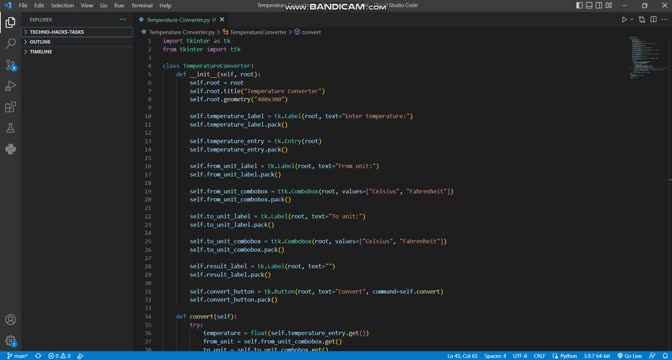Toggle the primary side bar layout button
This screenshot has height=360, width=672.
coord(579,6)
